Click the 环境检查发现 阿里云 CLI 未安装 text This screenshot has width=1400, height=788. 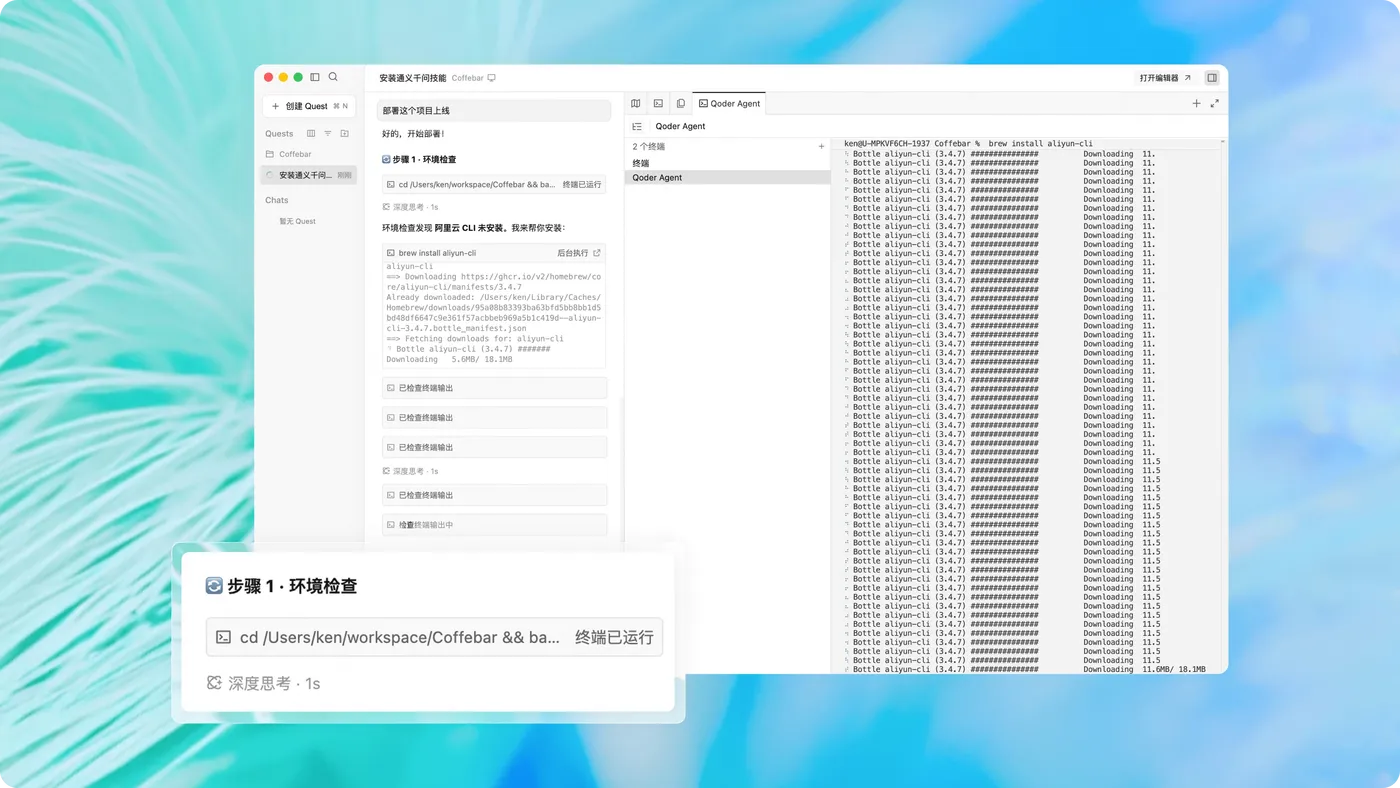pyautogui.click(x=473, y=228)
